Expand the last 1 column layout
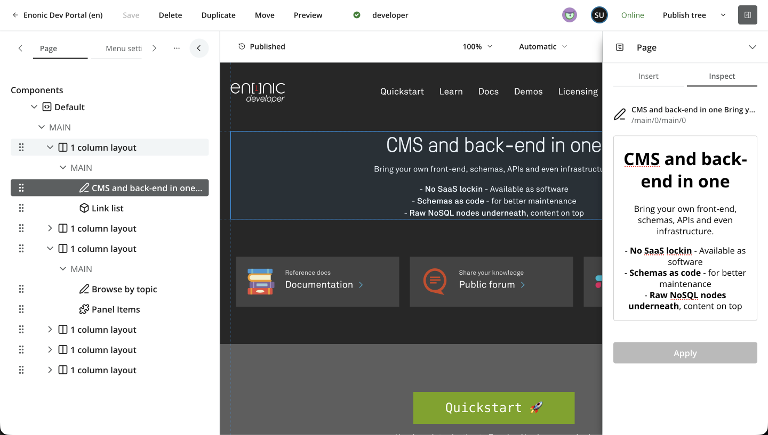The width and height of the screenshot is (768, 435). [x=50, y=370]
